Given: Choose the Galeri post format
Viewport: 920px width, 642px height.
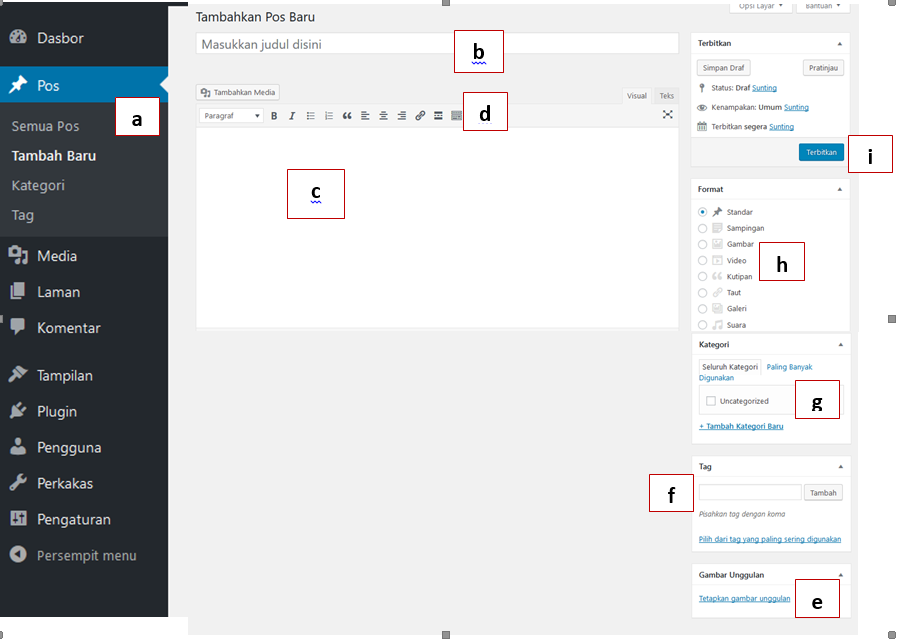Looking at the screenshot, I should tap(703, 309).
